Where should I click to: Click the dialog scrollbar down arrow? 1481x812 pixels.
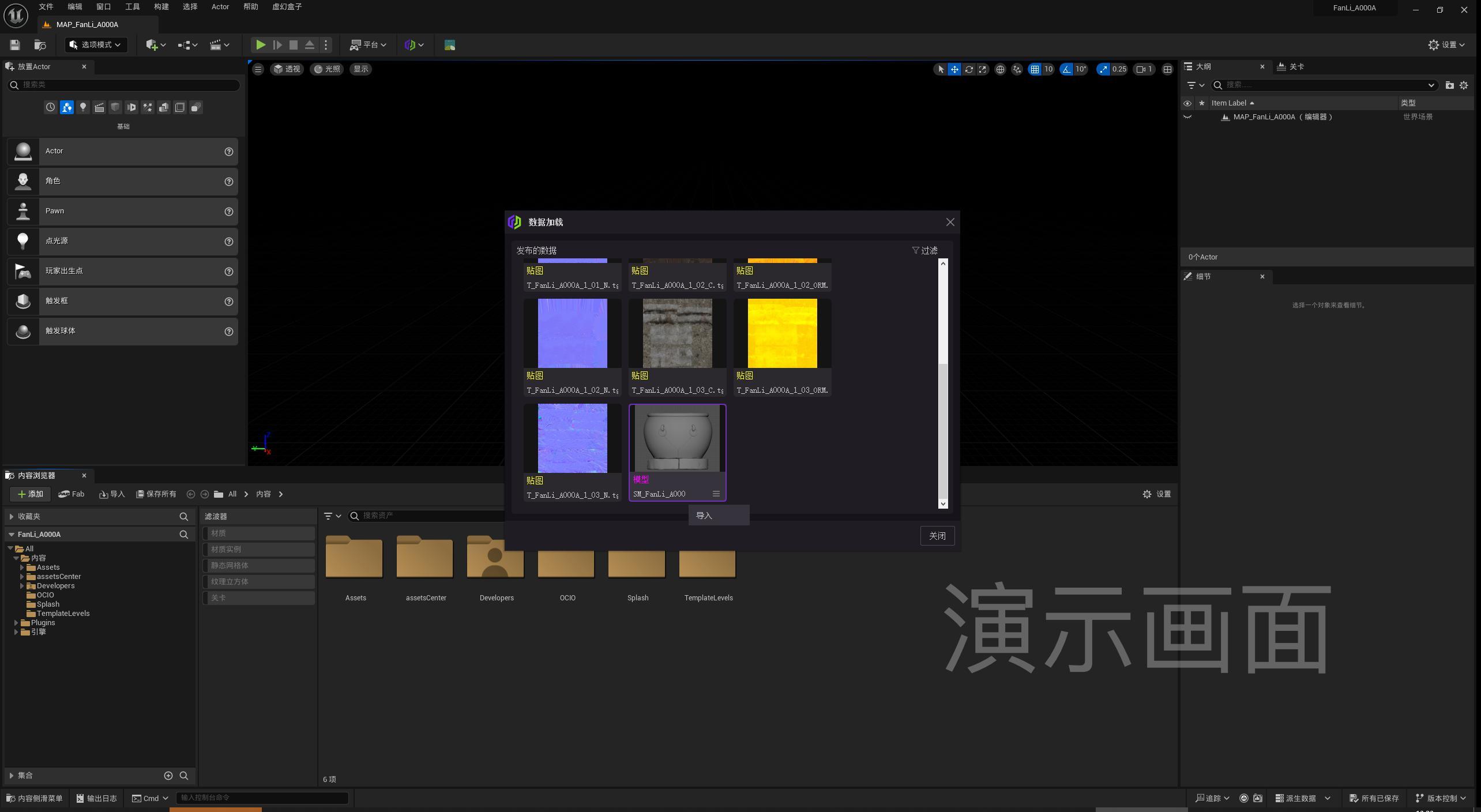coord(943,504)
